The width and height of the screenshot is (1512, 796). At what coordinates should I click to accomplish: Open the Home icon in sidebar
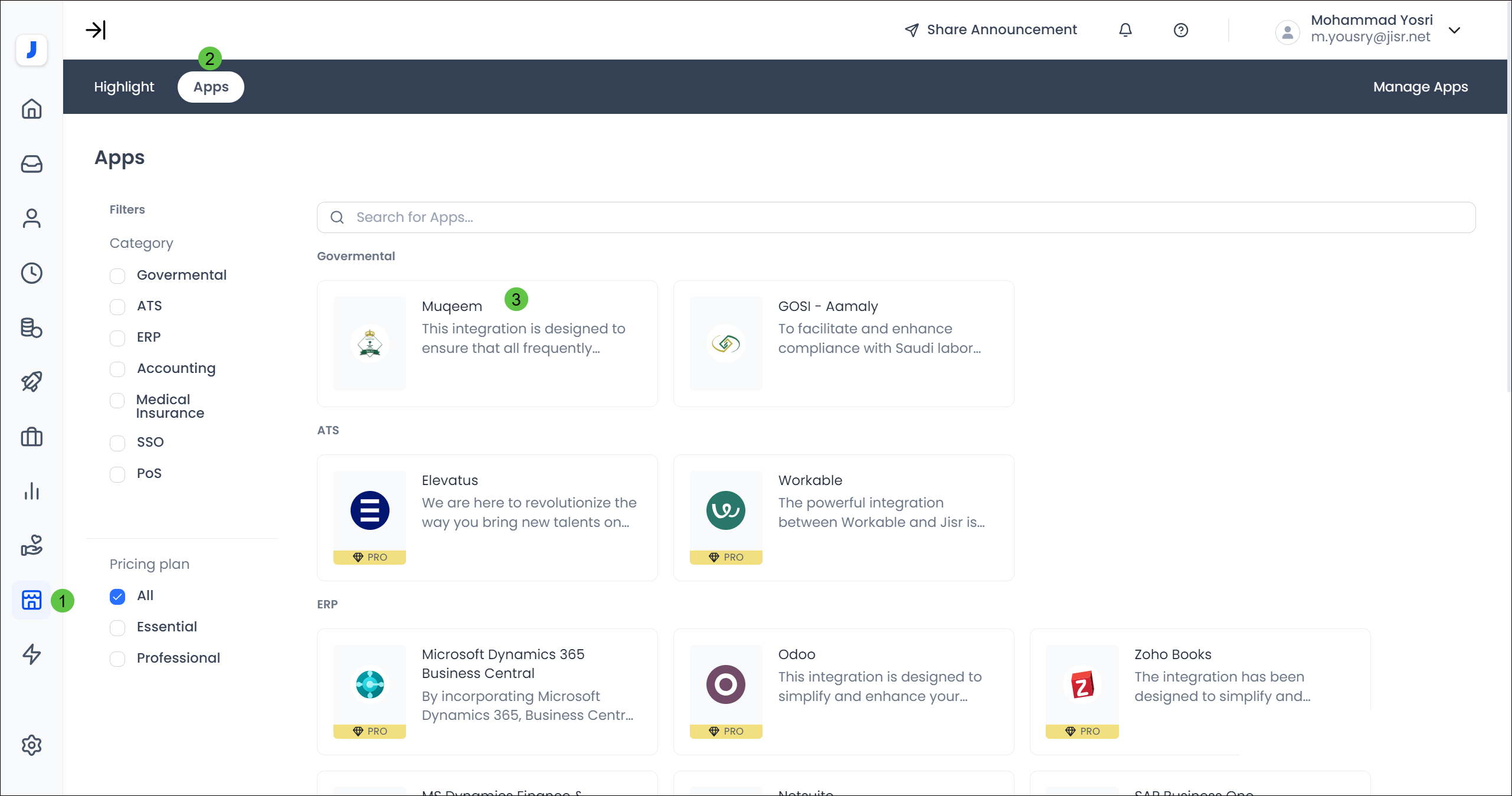click(31, 109)
